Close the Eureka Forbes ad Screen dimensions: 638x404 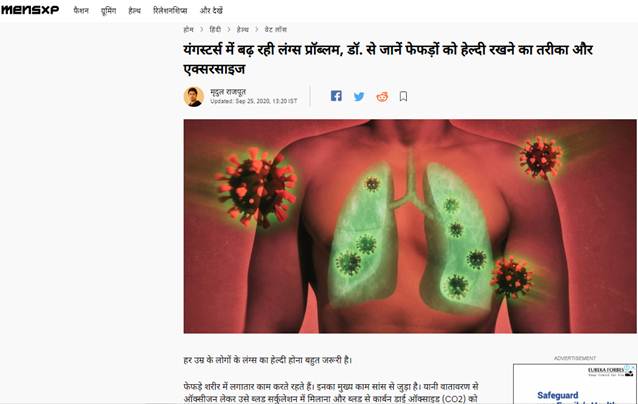(633, 367)
